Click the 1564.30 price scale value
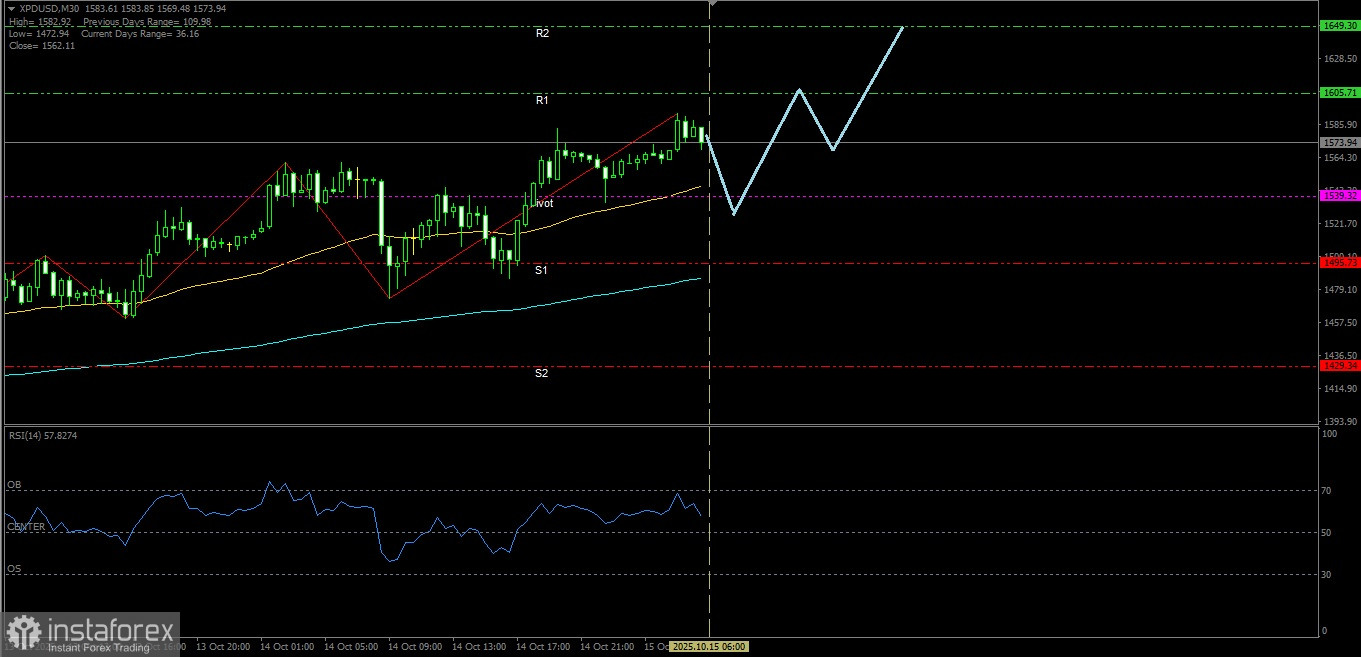This screenshot has width=1361, height=657. (1340, 158)
